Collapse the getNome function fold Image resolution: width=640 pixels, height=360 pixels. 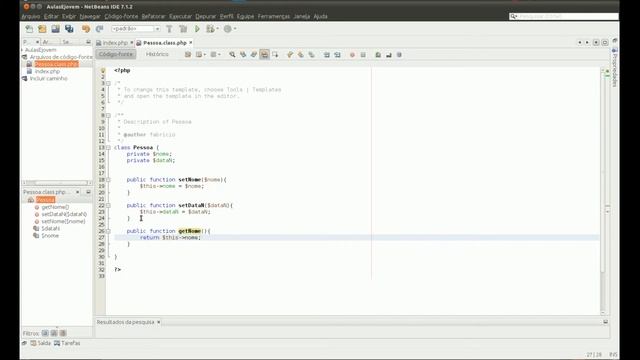(x=108, y=231)
